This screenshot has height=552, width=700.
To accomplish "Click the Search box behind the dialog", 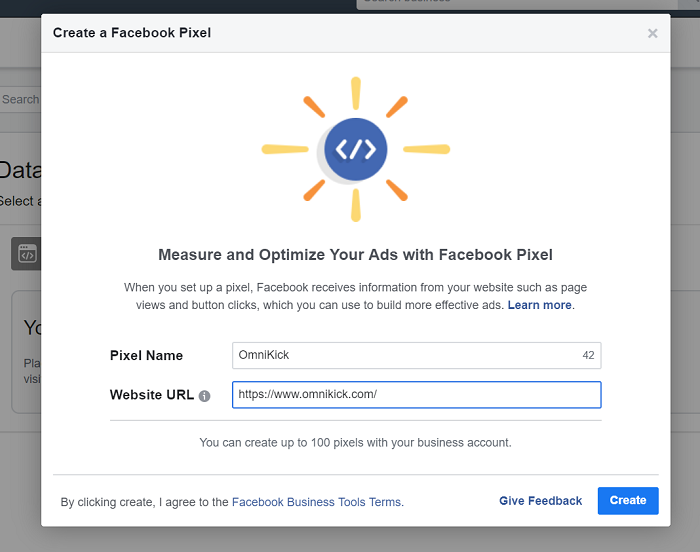I will click(20, 99).
